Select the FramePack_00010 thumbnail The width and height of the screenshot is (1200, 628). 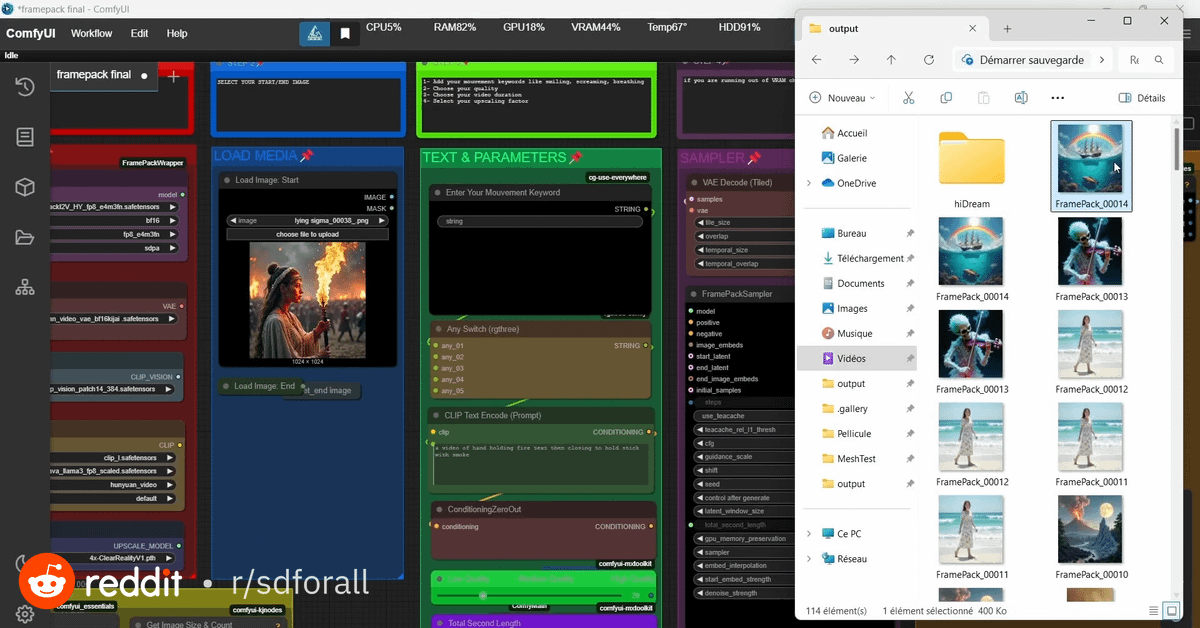click(1090, 538)
